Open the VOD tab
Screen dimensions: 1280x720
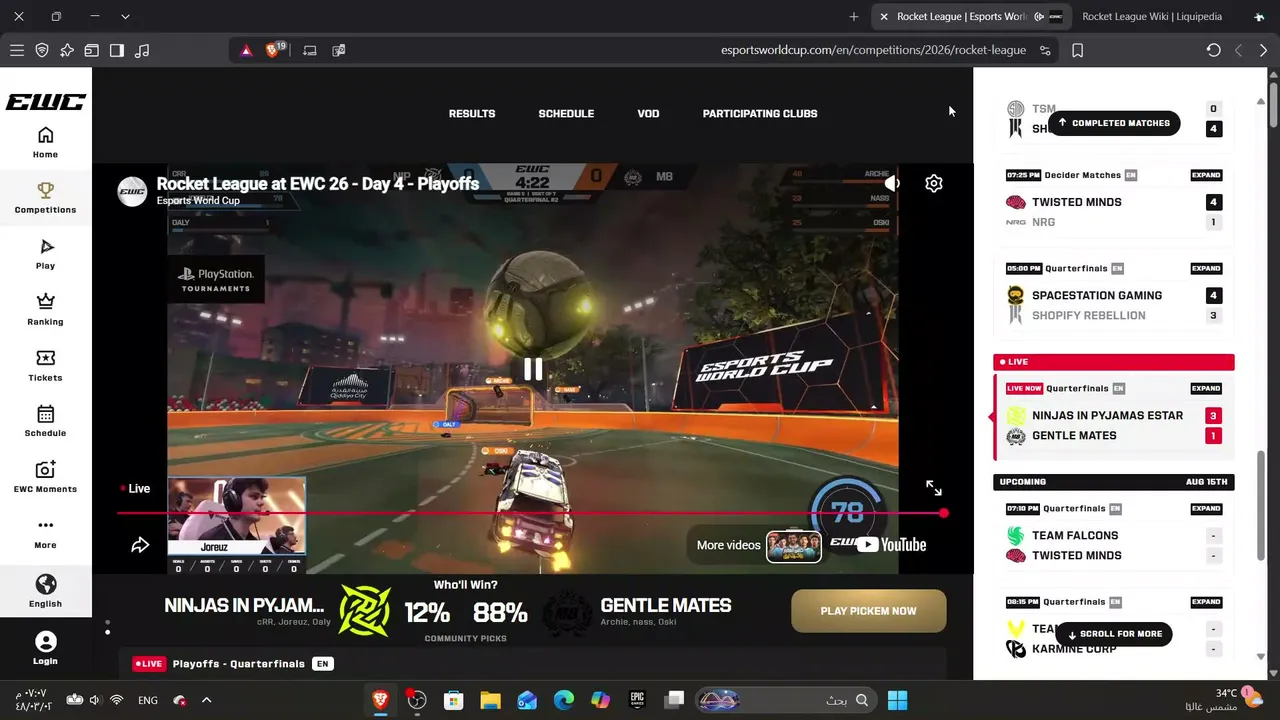pos(648,114)
